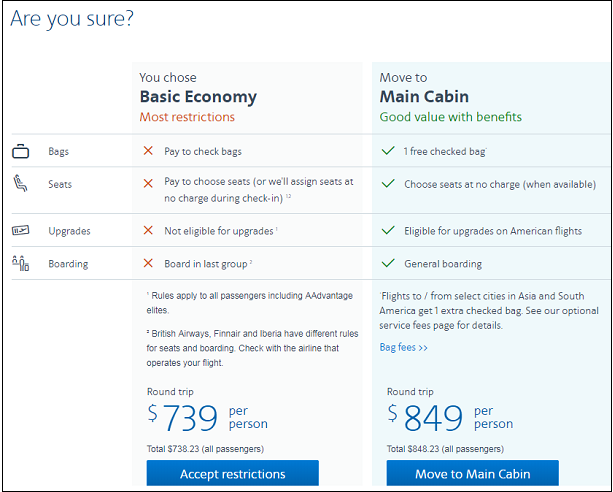The width and height of the screenshot is (613, 492).
Task: Click the Bags suitcase icon
Action: (21, 152)
